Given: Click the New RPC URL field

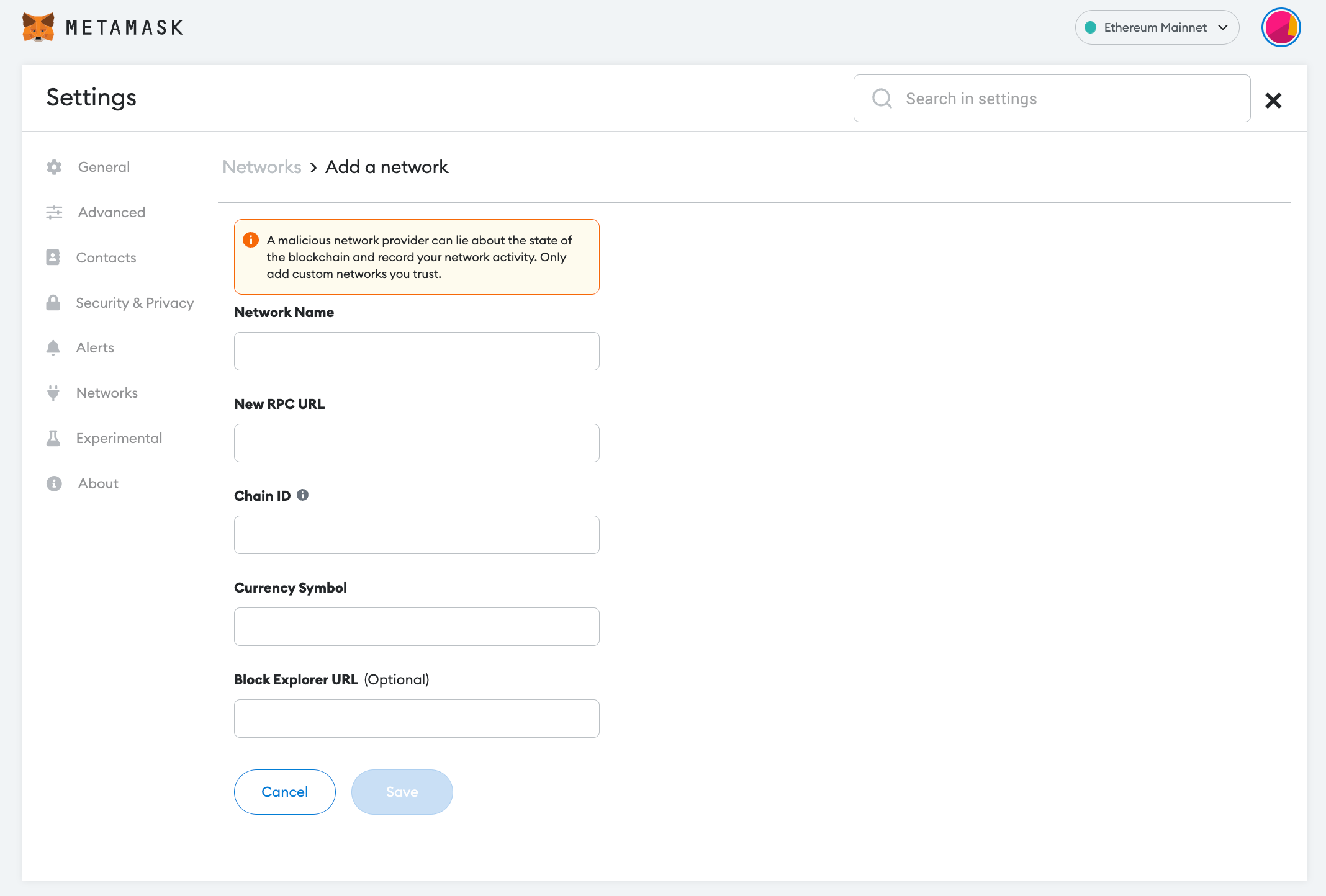Looking at the screenshot, I should (417, 443).
